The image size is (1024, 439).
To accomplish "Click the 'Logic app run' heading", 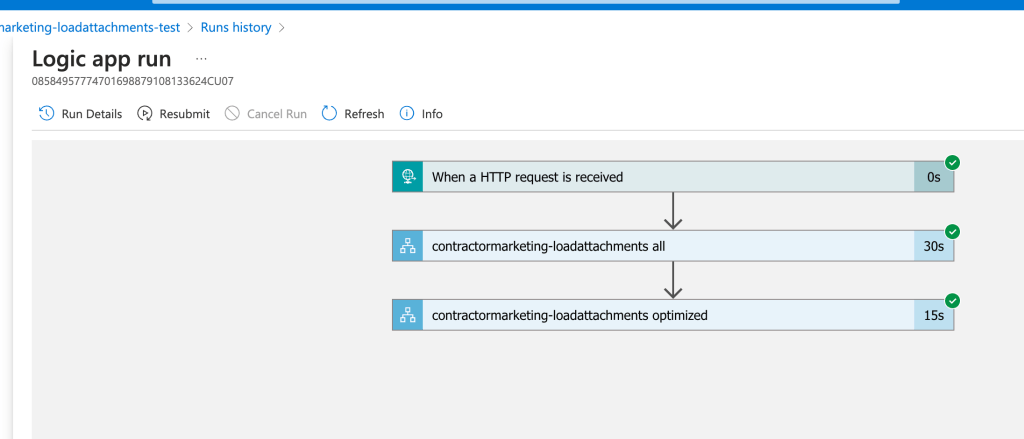I will pos(102,59).
